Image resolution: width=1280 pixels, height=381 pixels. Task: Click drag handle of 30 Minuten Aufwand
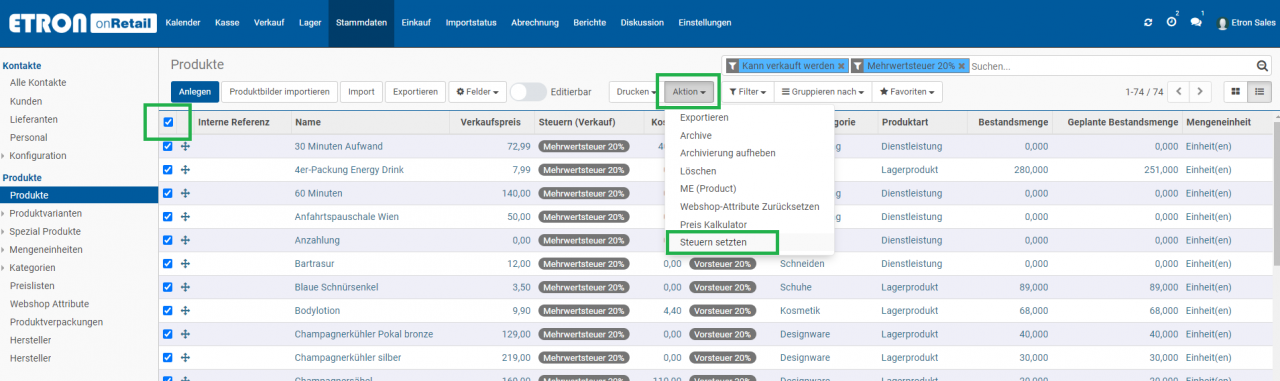coord(186,146)
